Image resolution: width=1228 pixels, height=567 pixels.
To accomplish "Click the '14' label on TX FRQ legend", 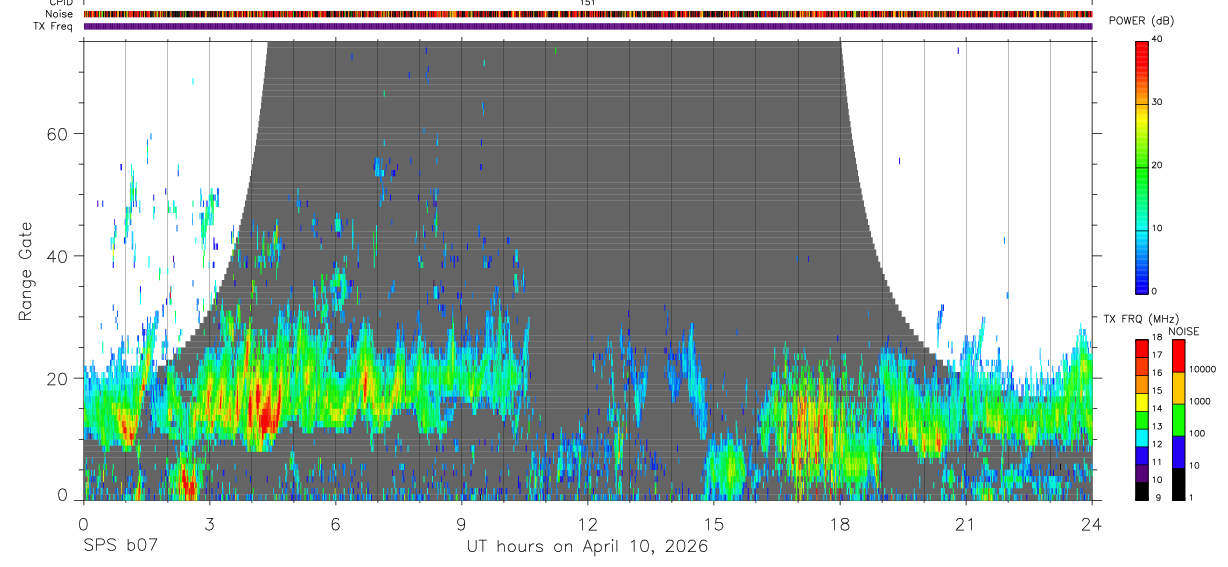I will tap(1157, 408).
